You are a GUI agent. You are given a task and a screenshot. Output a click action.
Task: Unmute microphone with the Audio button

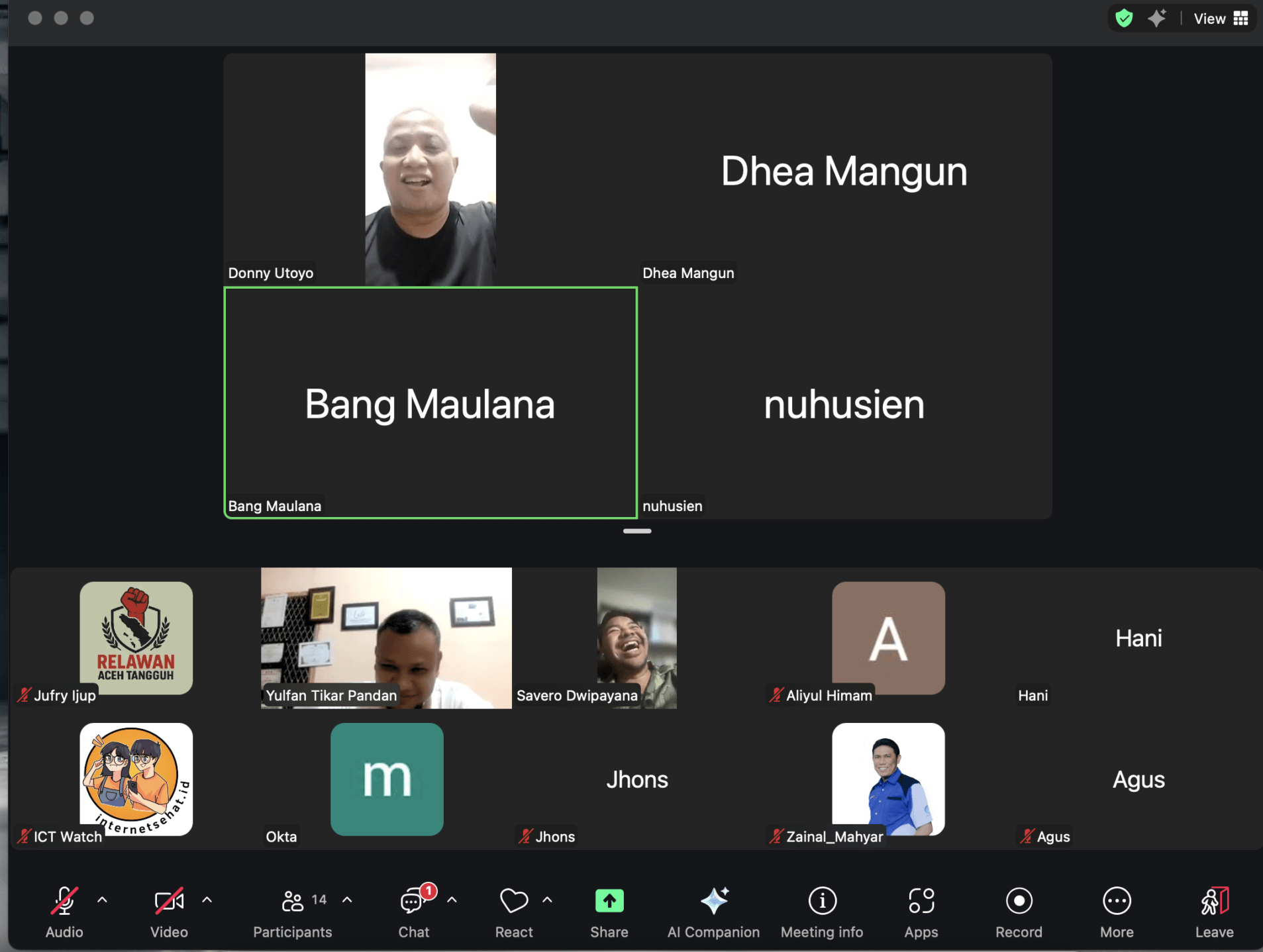tap(64, 912)
